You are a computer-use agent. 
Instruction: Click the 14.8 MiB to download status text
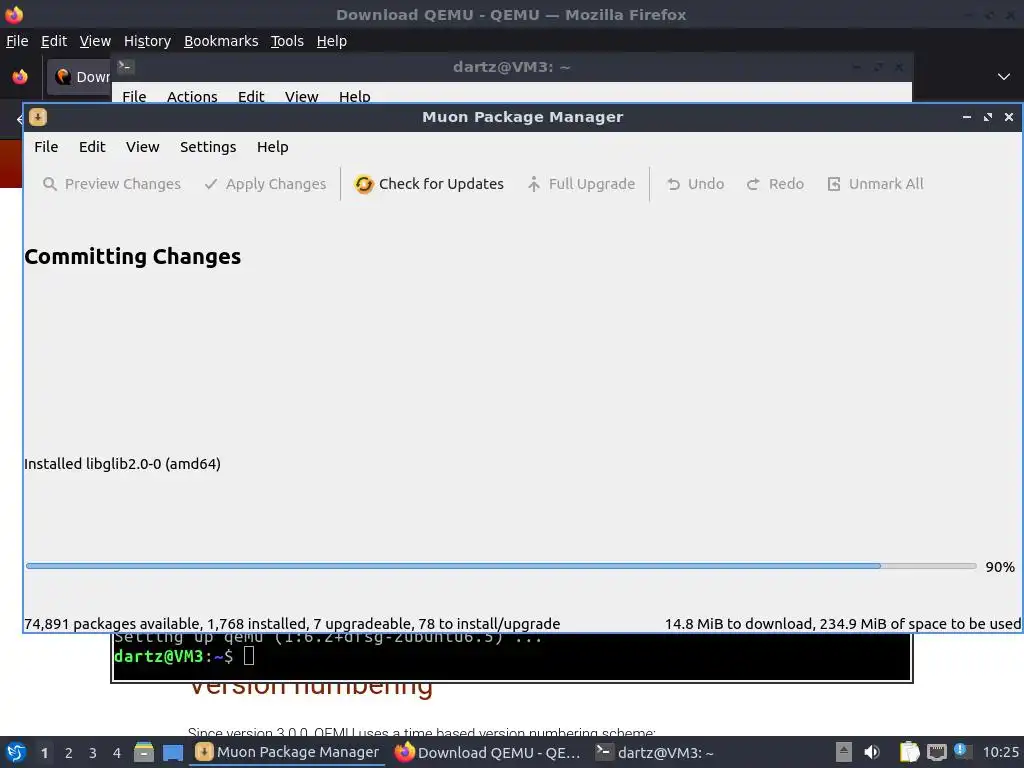[x=842, y=624]
